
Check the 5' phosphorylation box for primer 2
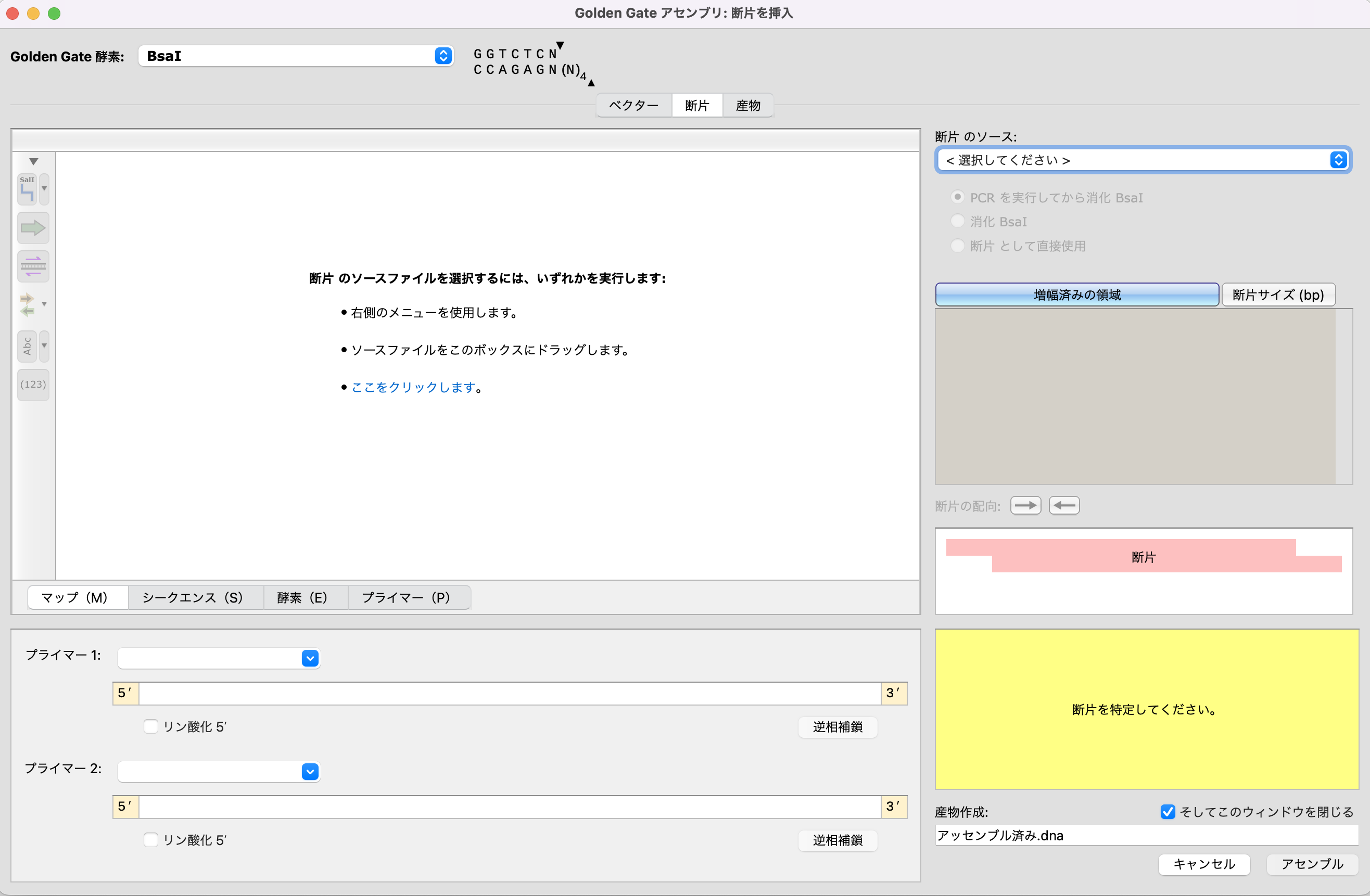tap(151, 840)
